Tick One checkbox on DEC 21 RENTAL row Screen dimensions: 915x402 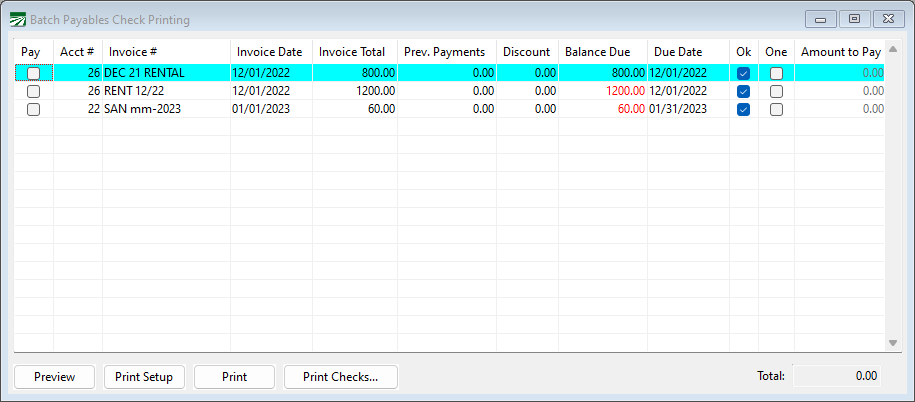776,73
